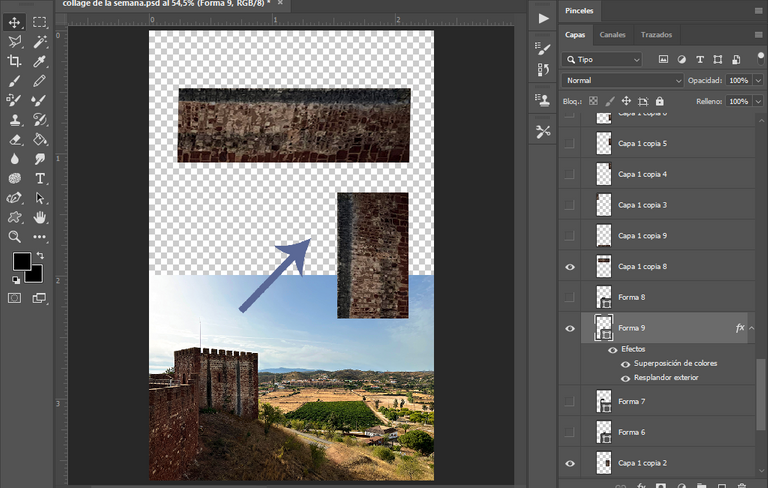Choose the Polygonal Lasso tool
The image size is (768, 488).
point(14,42)
